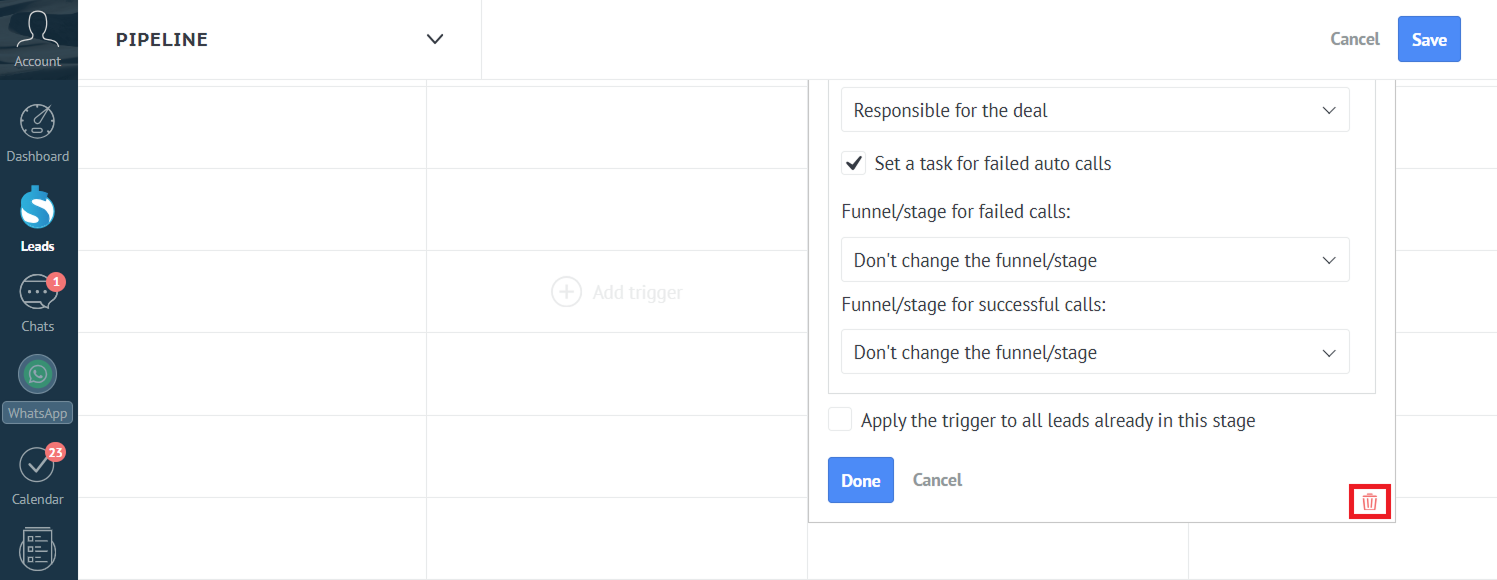Expand the Responsible for the deal dropdown

point(1095,110)
